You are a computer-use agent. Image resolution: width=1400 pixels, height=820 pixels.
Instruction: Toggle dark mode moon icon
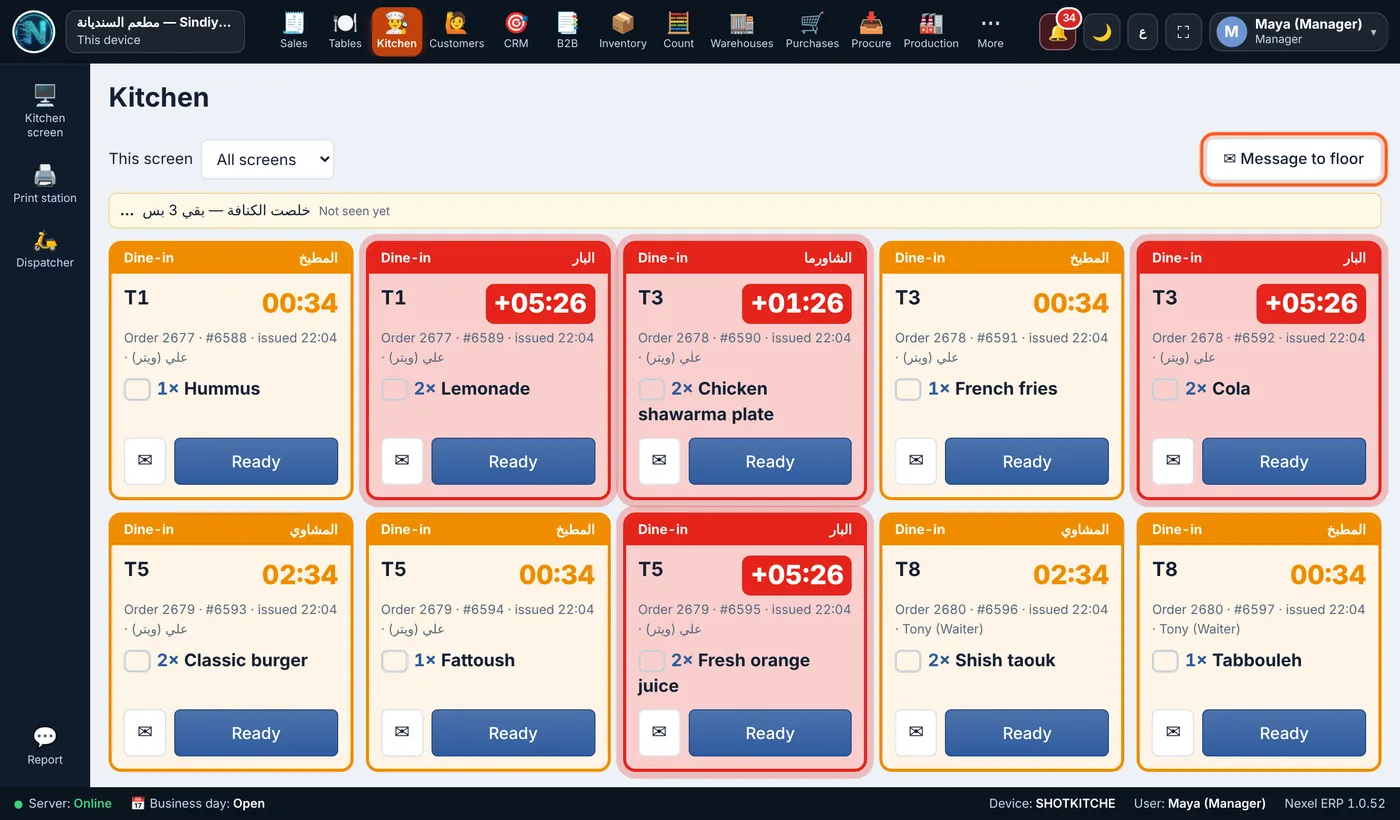pos(1102,32)
